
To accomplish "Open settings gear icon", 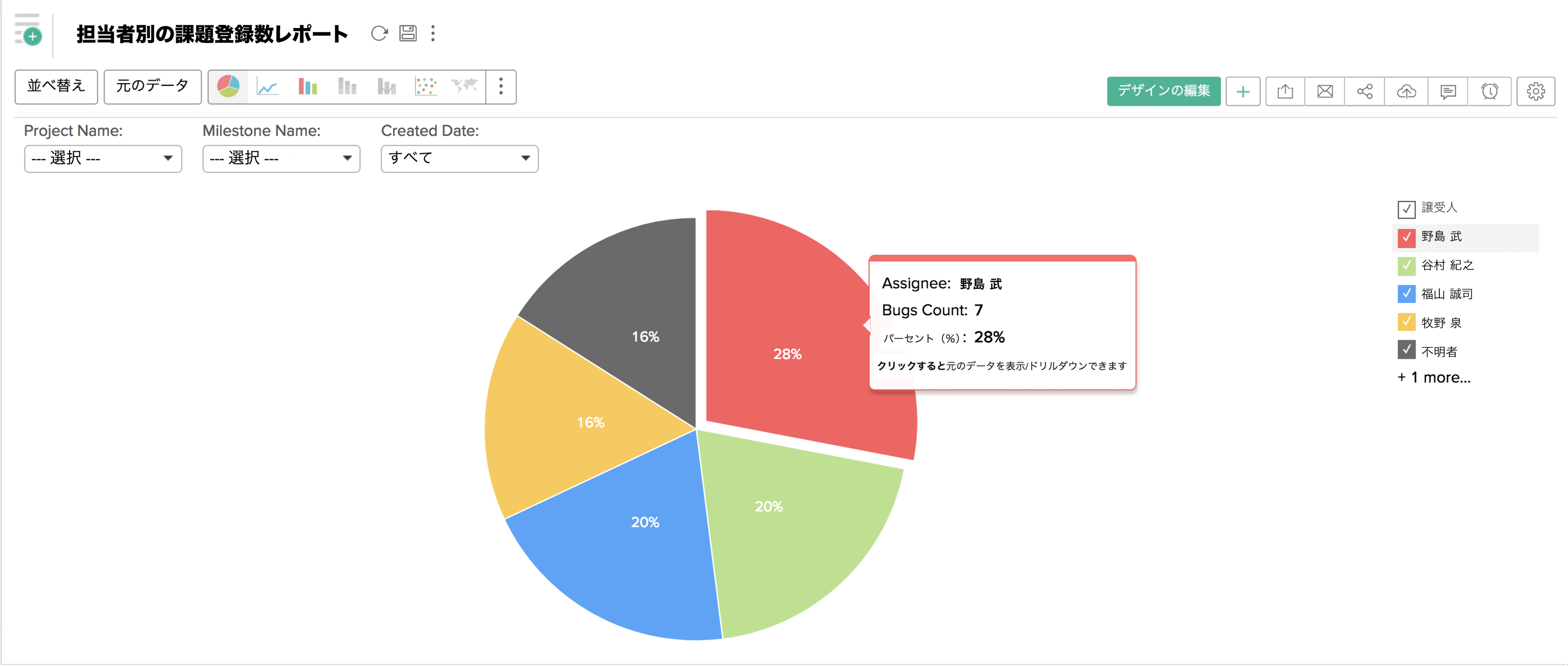I will pyautogui.click(x=1535, y=91).
